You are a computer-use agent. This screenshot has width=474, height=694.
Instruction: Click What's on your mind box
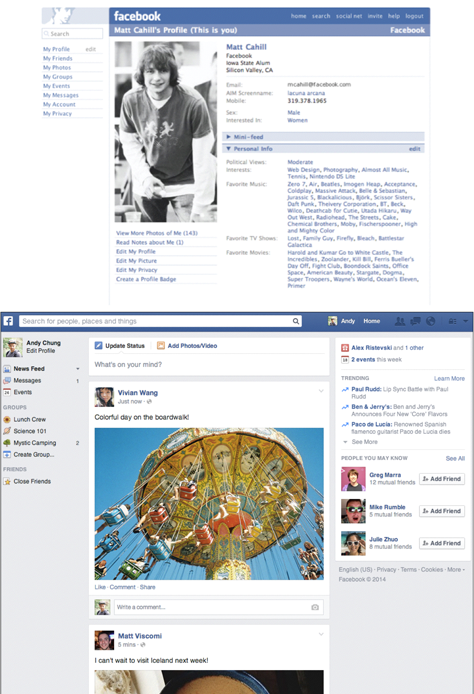(209, 365)
